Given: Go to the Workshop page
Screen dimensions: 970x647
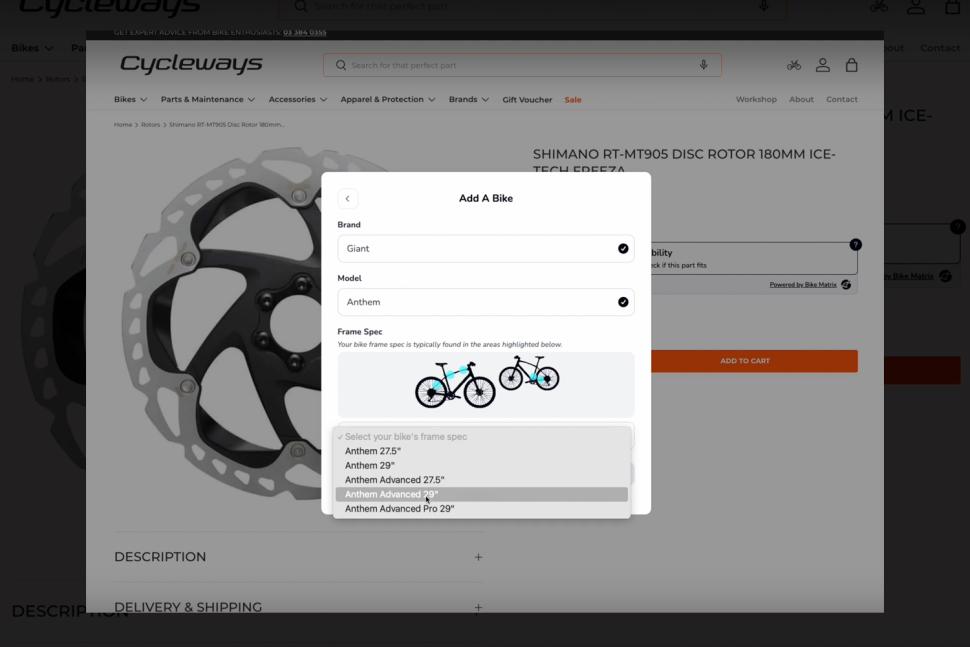Looking at the screenshot, I should pos(756,100).
